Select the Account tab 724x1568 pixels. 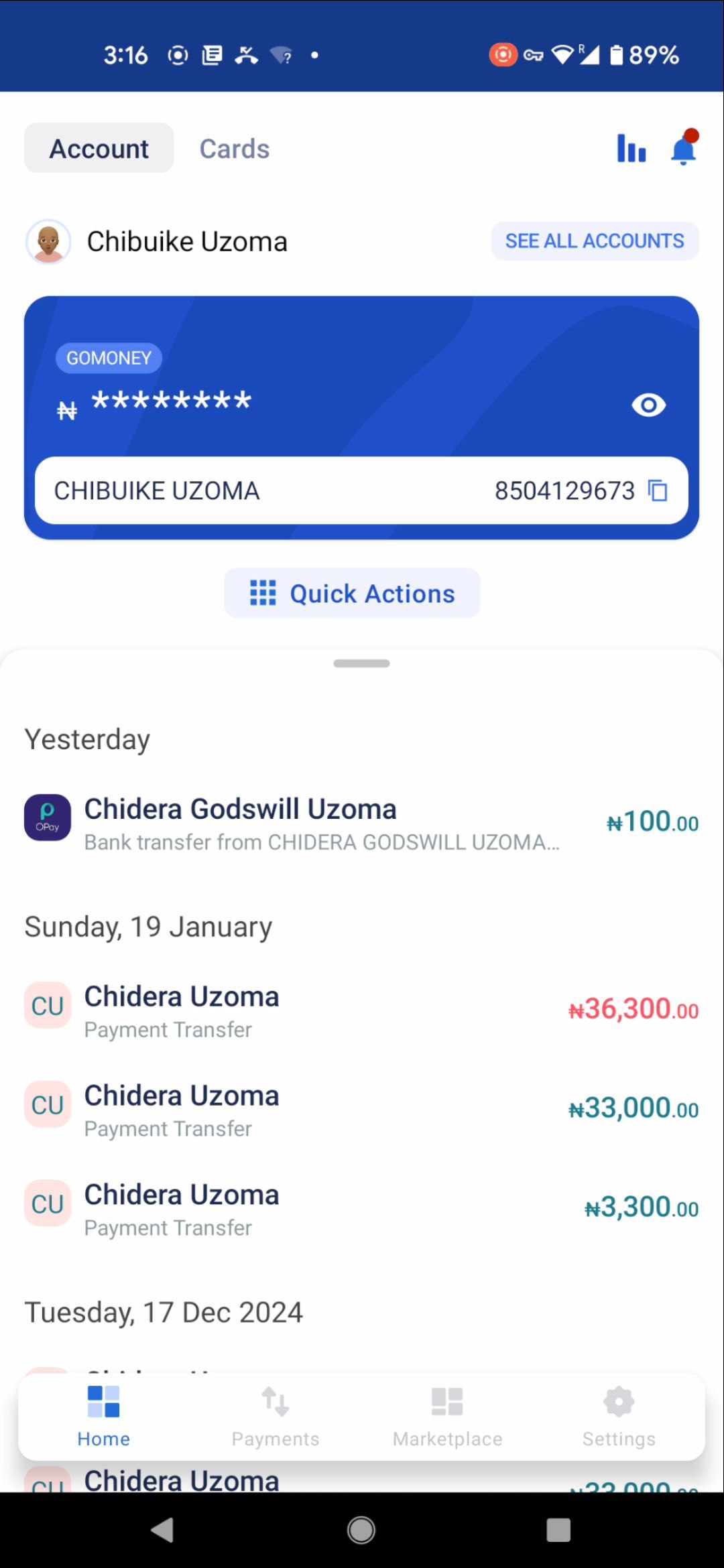99,148
